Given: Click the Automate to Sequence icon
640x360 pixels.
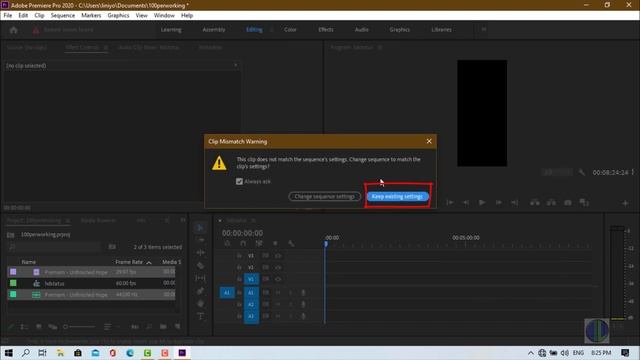Looking at the screenshot, I should tap(135, 327).
